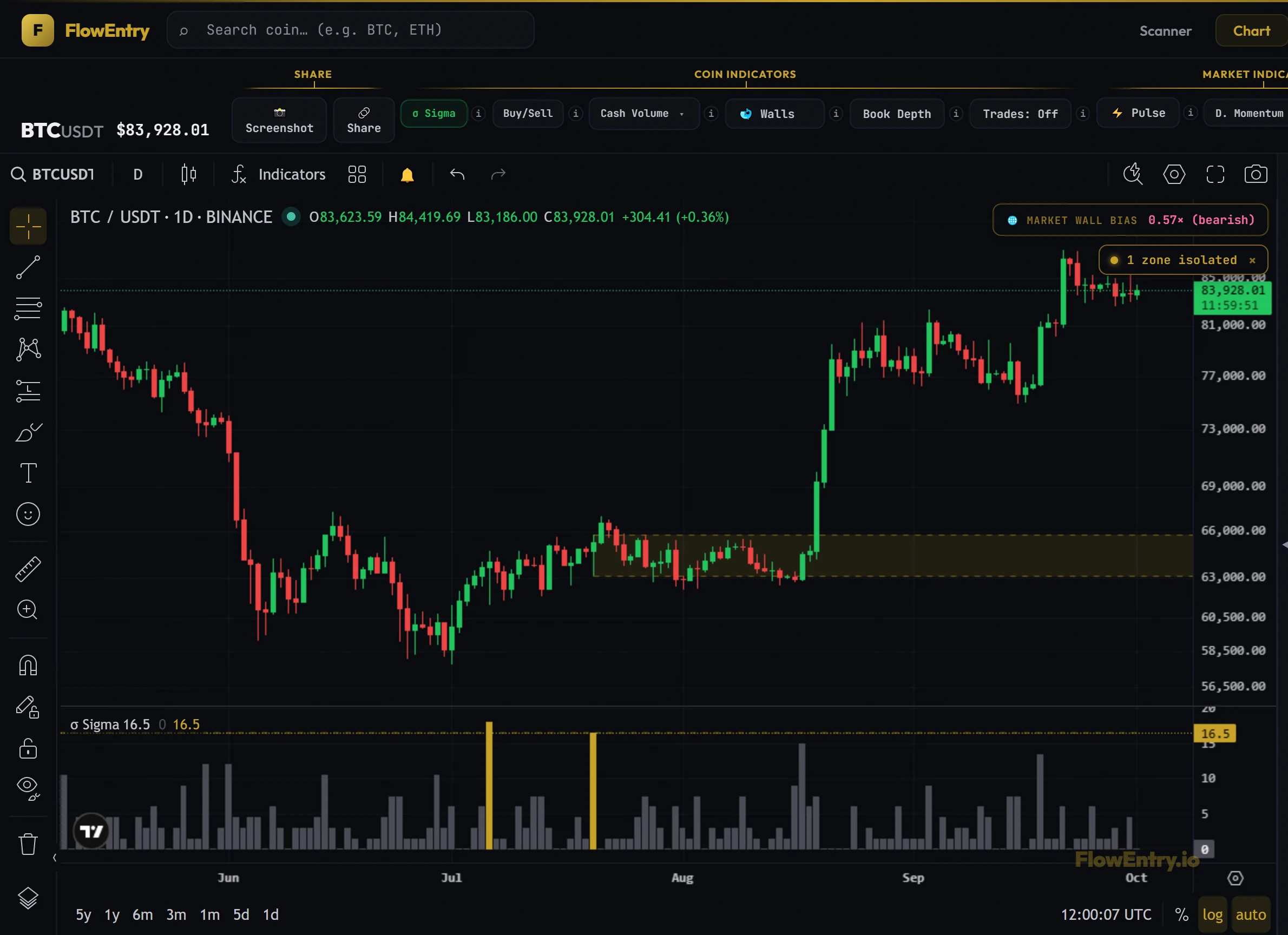Screen dimensions: 1288x935
Task: Click the trash remove drawings icon
Action: point(28,844)
